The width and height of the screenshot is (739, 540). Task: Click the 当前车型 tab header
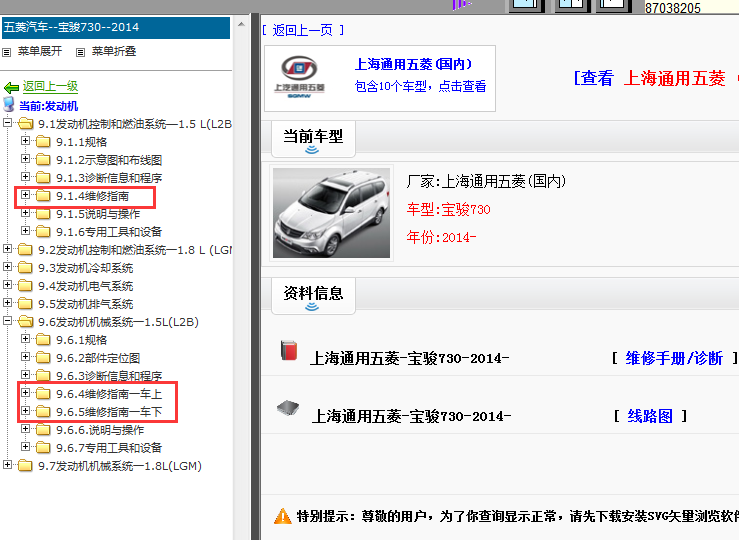coord(313,139)
